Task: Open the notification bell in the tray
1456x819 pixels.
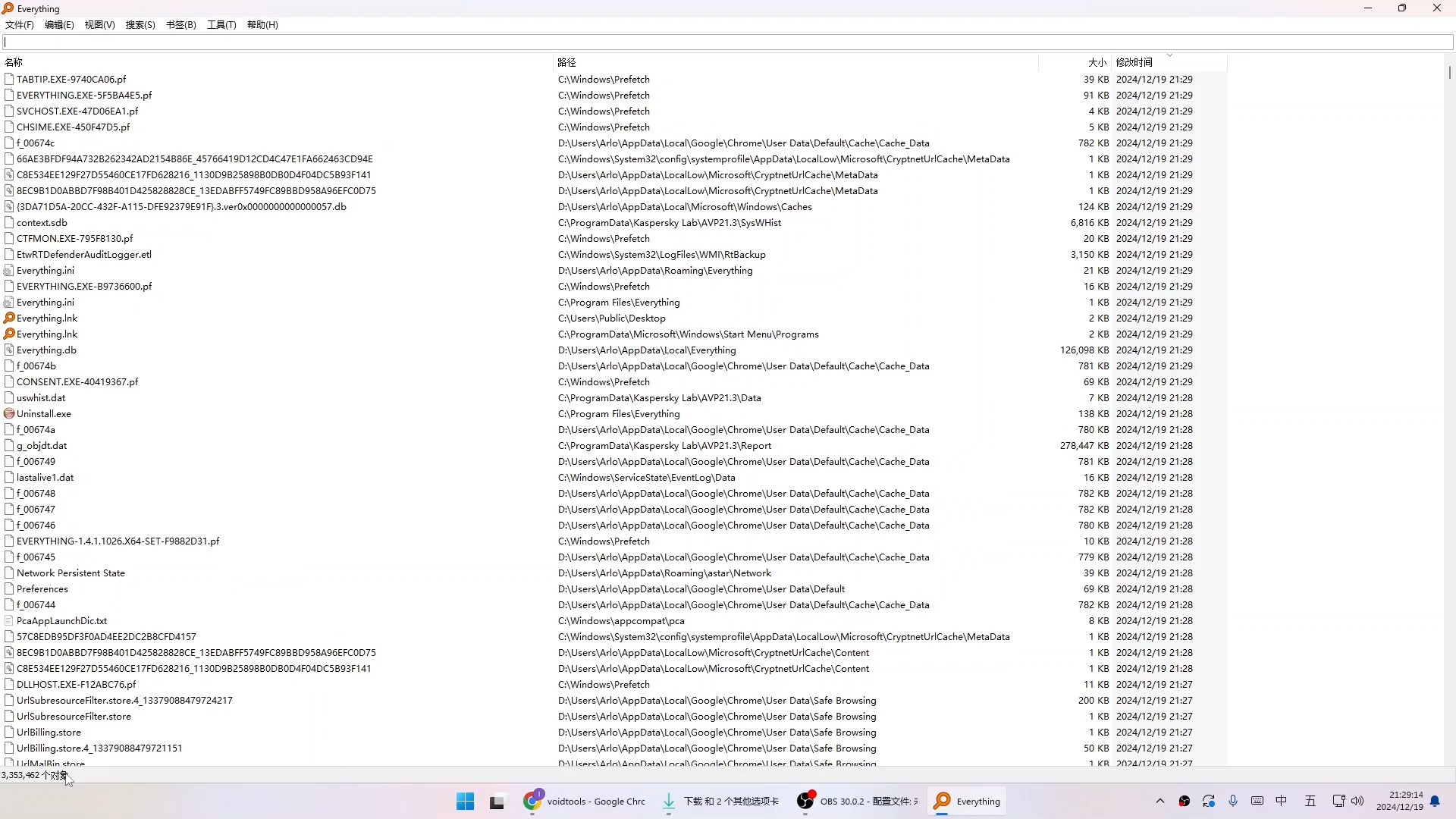Action: click(x=1435, y=802)
